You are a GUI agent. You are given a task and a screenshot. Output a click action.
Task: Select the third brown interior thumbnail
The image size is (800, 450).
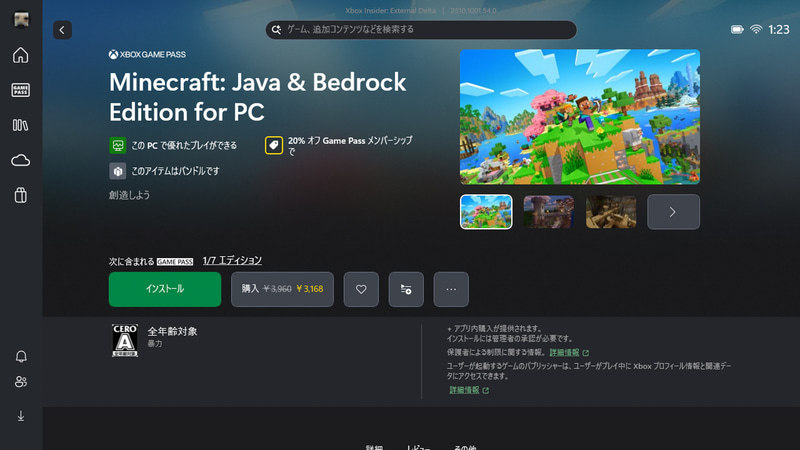tap(611, 212)
